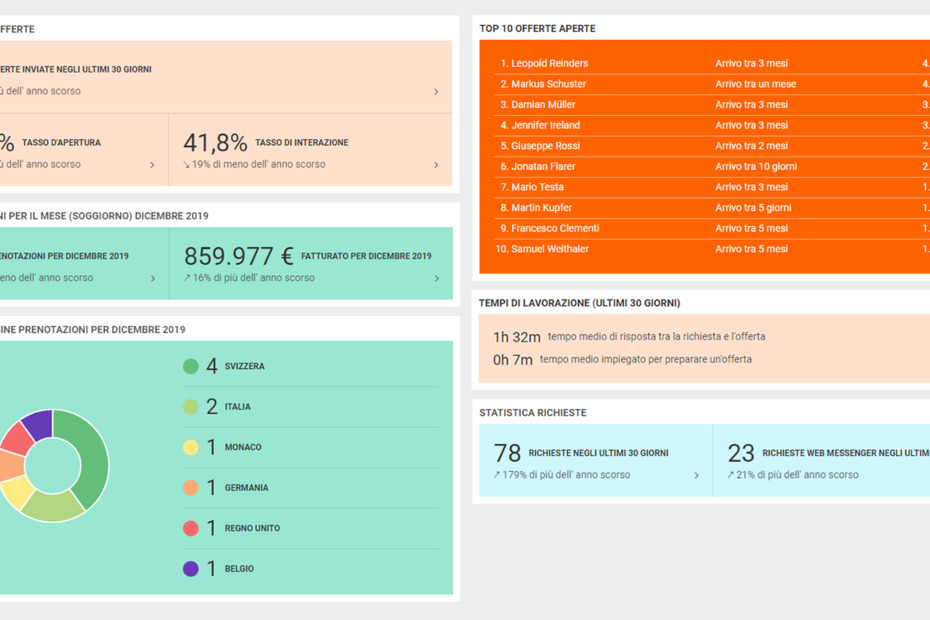The height and width of the screenshot is (620, 930).
Task: Click the large green donut chart segment
Action: 93,452
